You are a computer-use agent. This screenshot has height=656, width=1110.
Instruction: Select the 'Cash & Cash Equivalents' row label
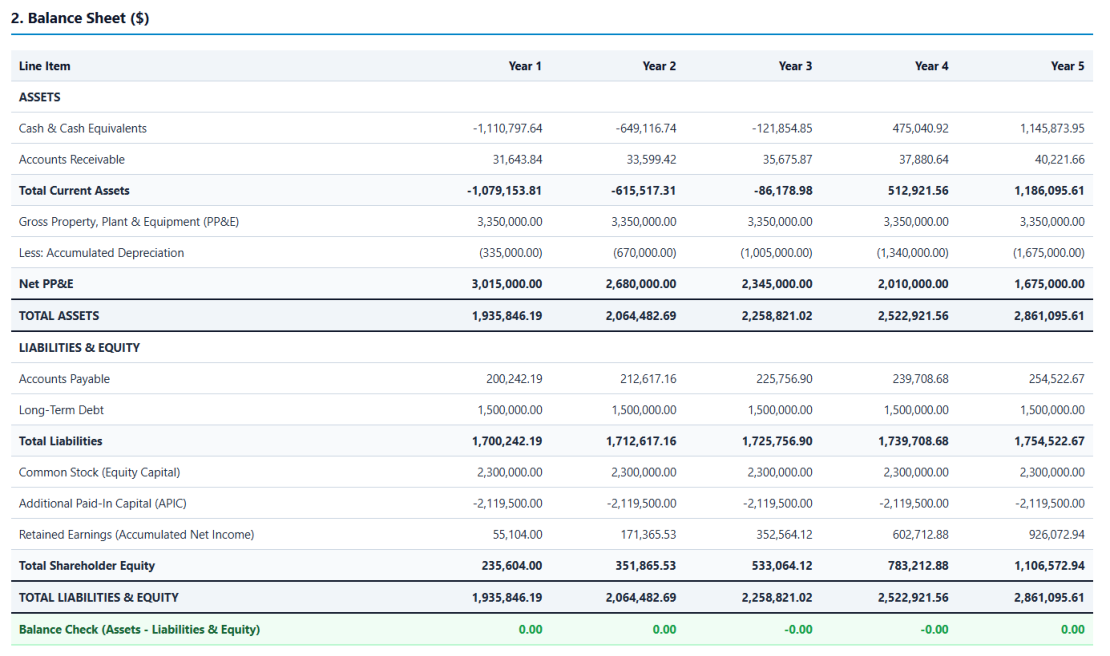[x=83, y=128]
